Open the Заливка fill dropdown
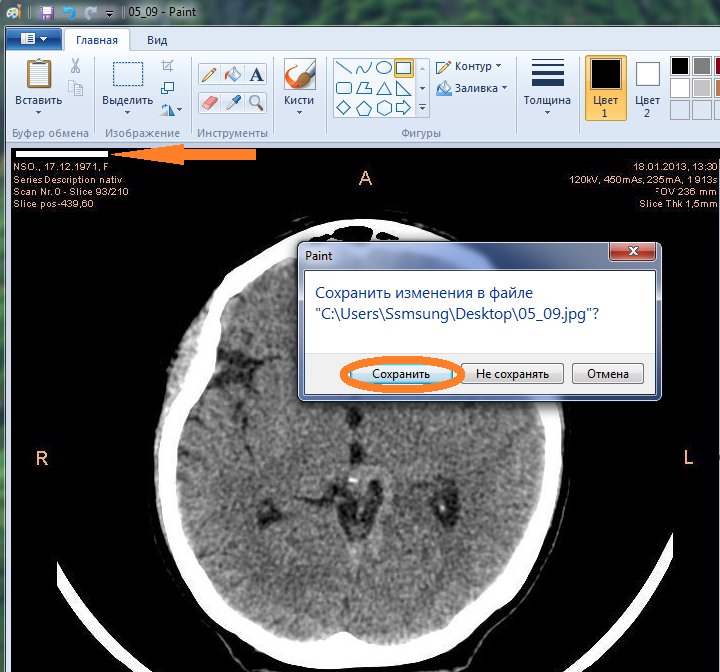Image resolution: width=720 pixels, height=672 pixels. click(471, 88)
